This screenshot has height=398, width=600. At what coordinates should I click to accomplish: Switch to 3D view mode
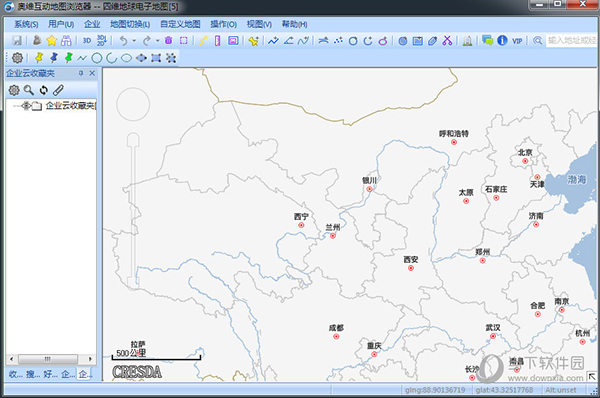[x=87, y=41]
